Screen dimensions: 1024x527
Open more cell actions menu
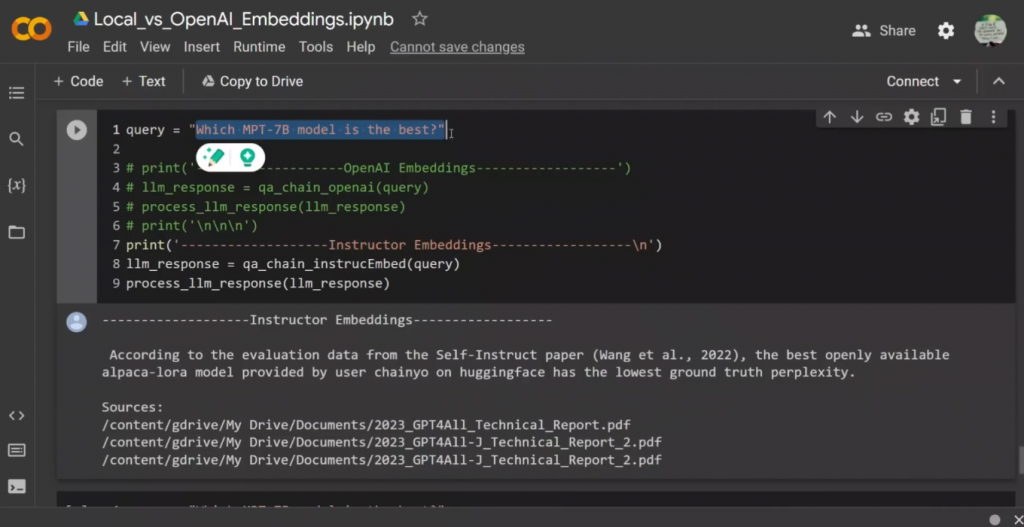pos(993,117)
